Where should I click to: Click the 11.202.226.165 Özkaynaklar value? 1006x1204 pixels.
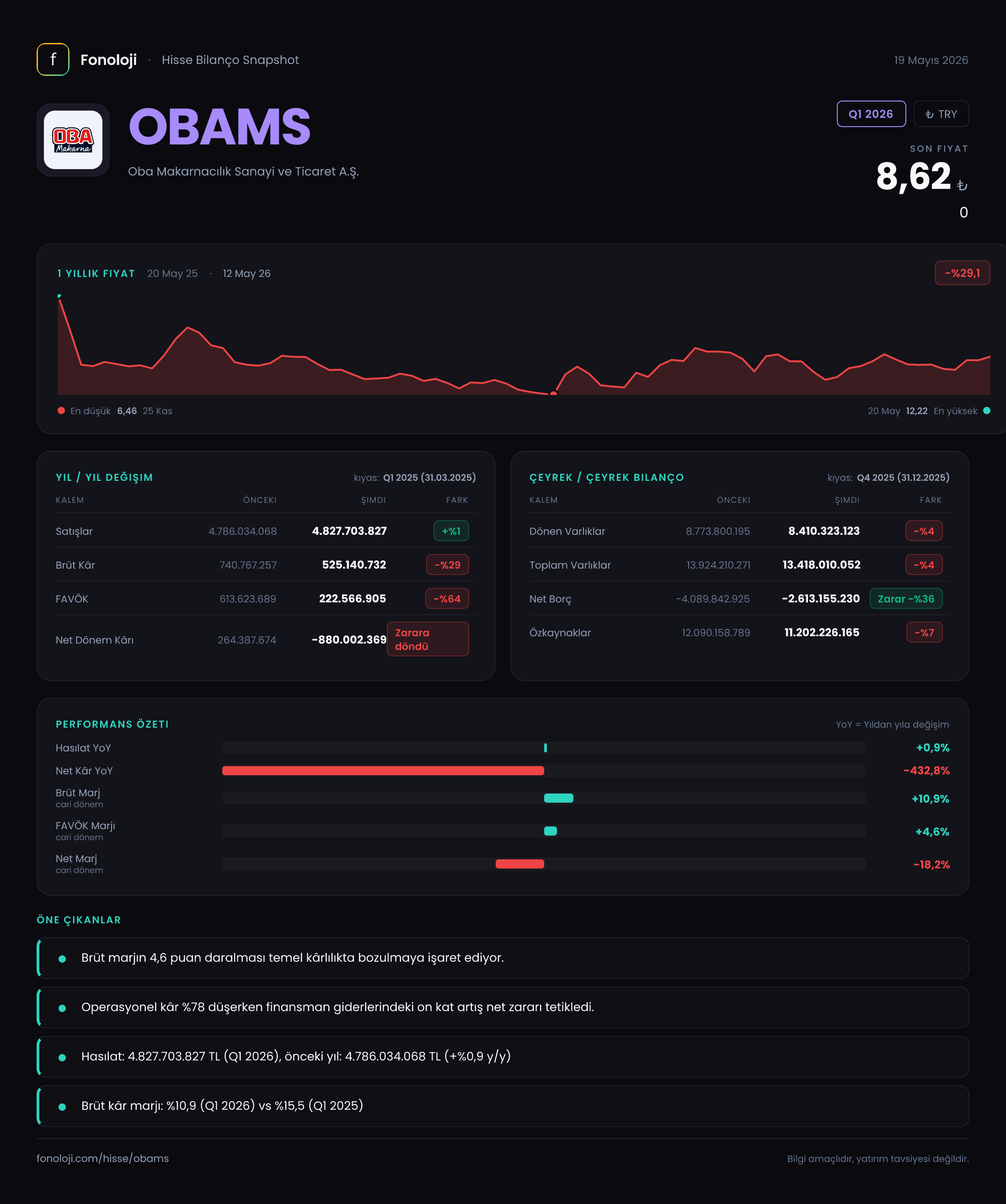point(822,632)
